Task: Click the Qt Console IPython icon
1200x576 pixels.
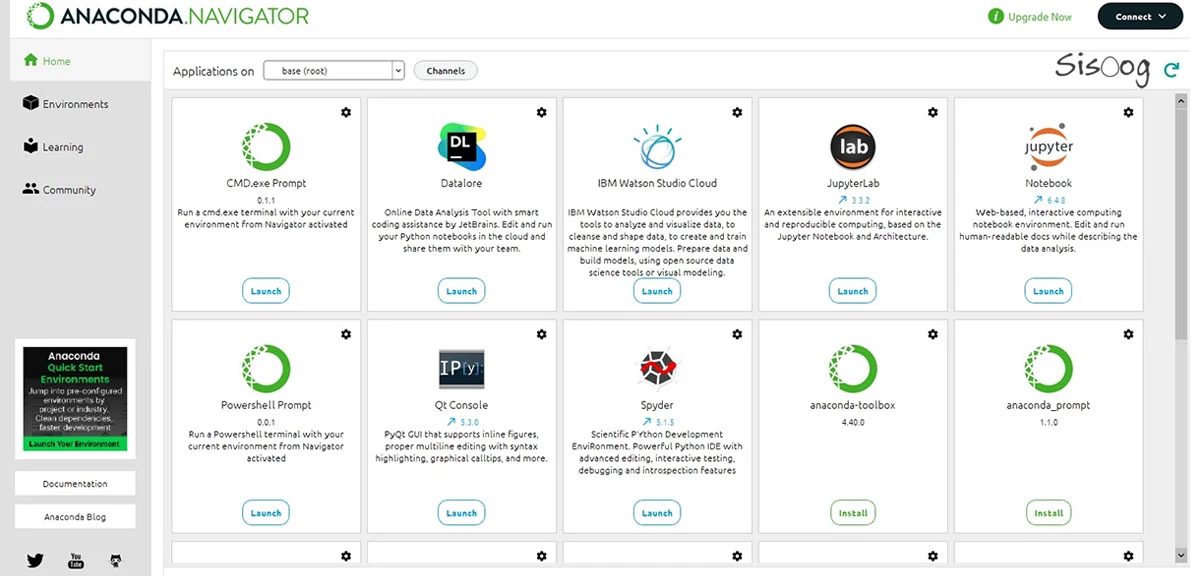Action: click(x=461, y=369)
